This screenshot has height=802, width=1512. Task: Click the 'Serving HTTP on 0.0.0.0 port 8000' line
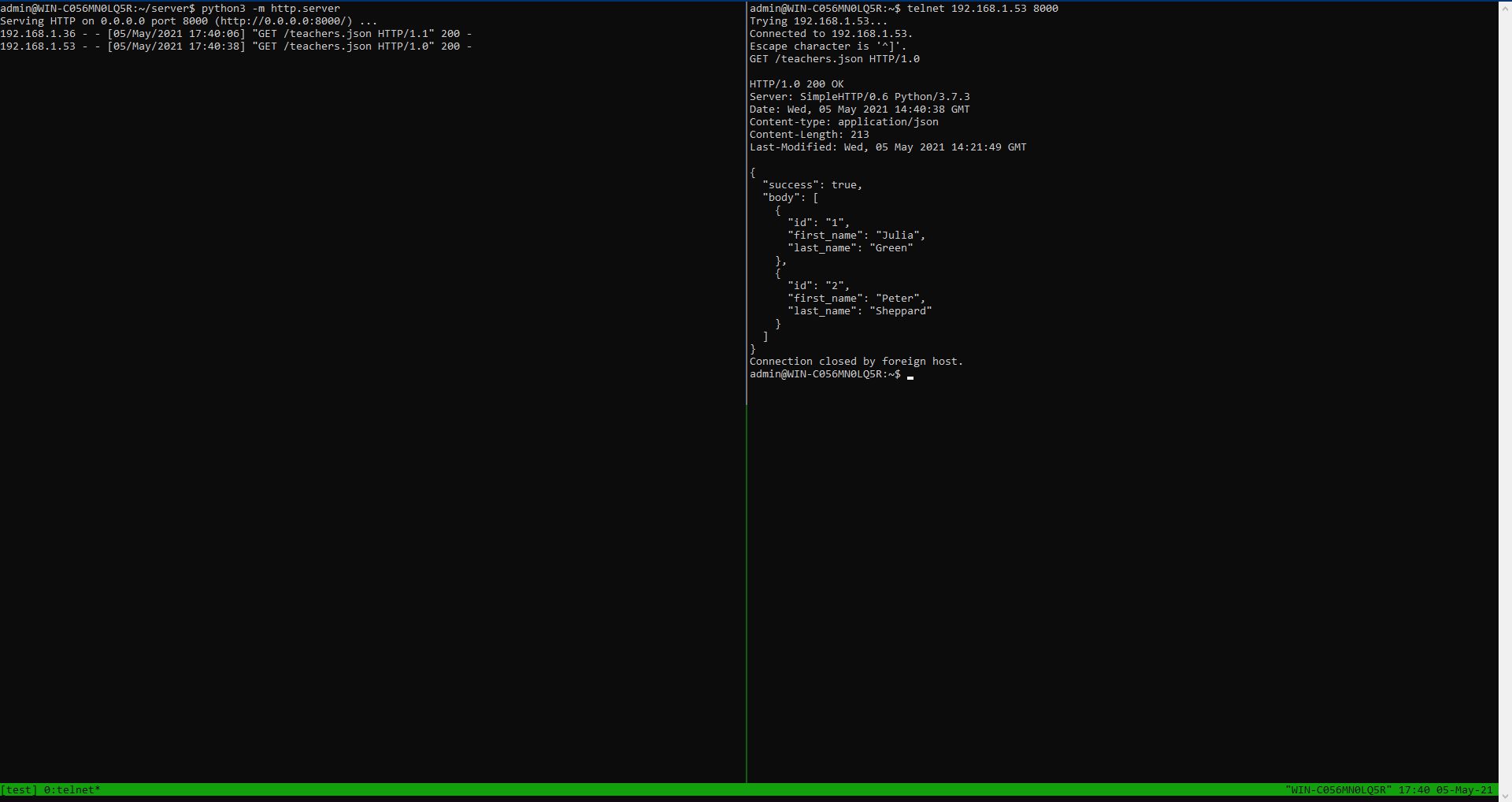pyautogui.click(x=189, y=21)
